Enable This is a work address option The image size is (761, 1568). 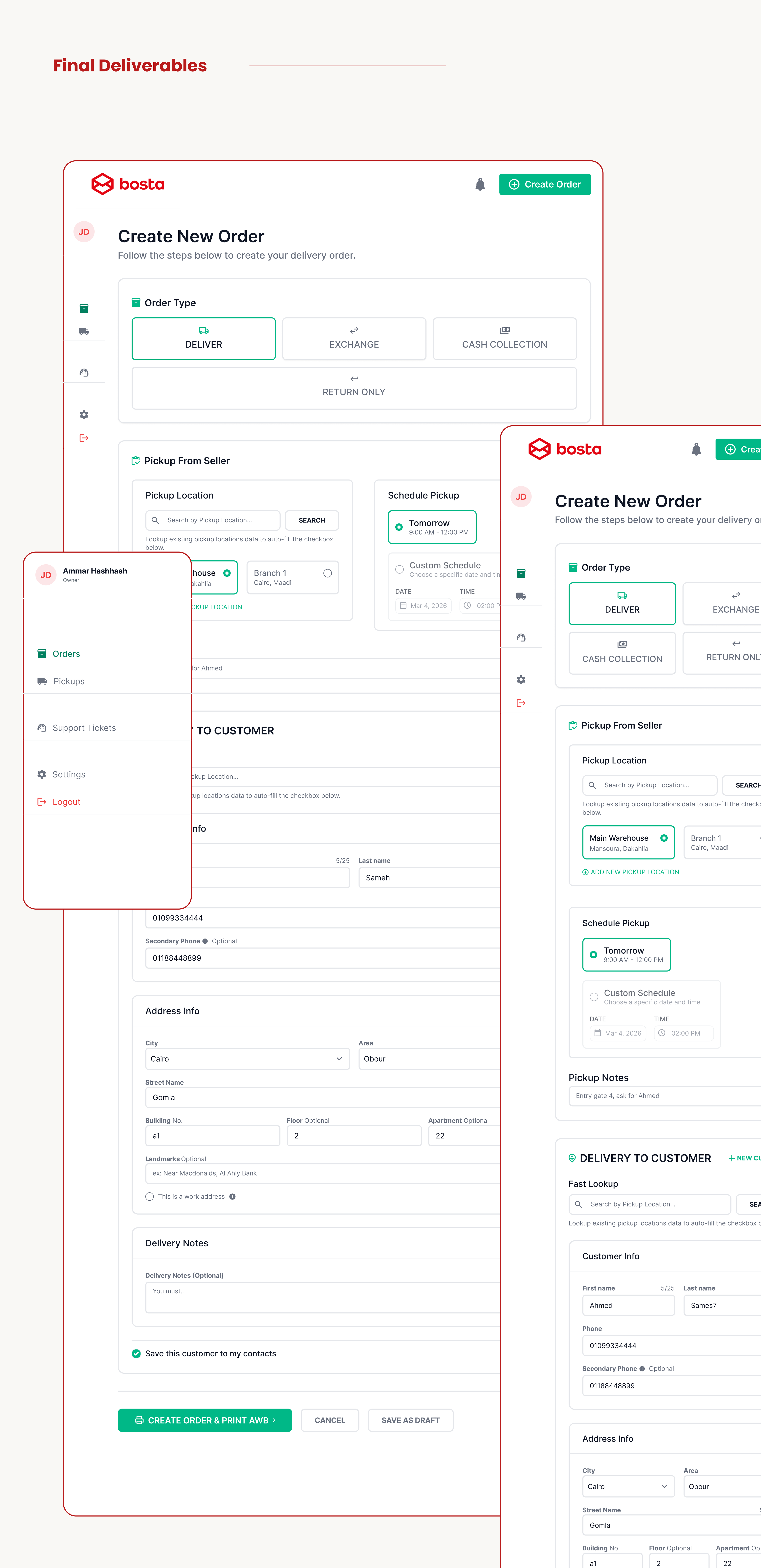[x=150, y=1197]
